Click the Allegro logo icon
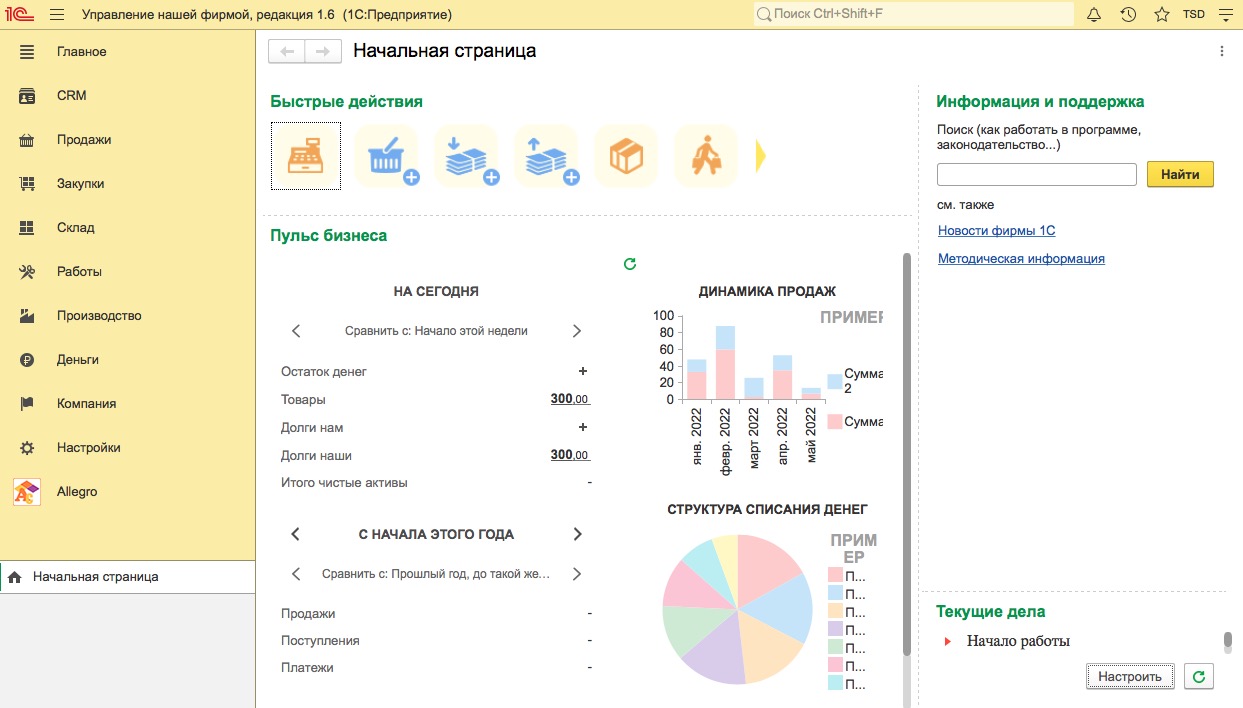Image resolution: width=1243 pixels, height=708 pixels. (x=27, y=492)
